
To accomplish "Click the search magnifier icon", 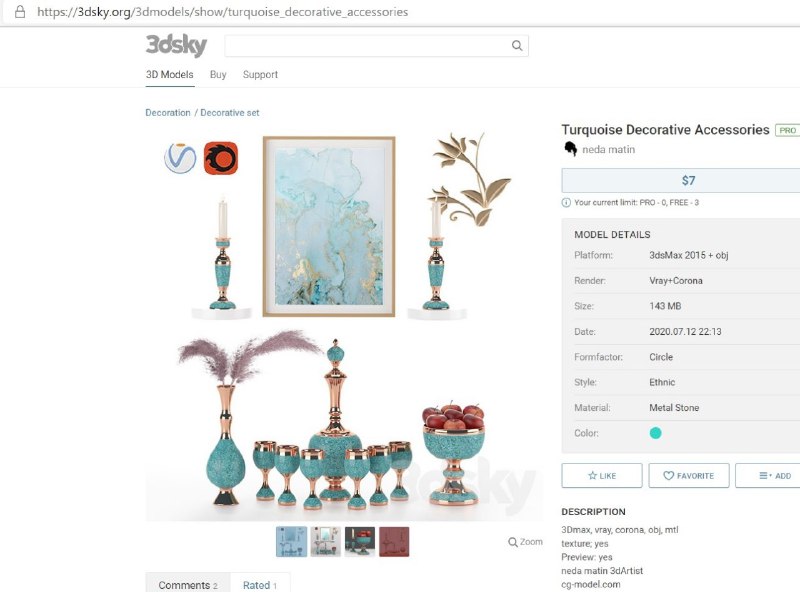I will pos(517,45).
